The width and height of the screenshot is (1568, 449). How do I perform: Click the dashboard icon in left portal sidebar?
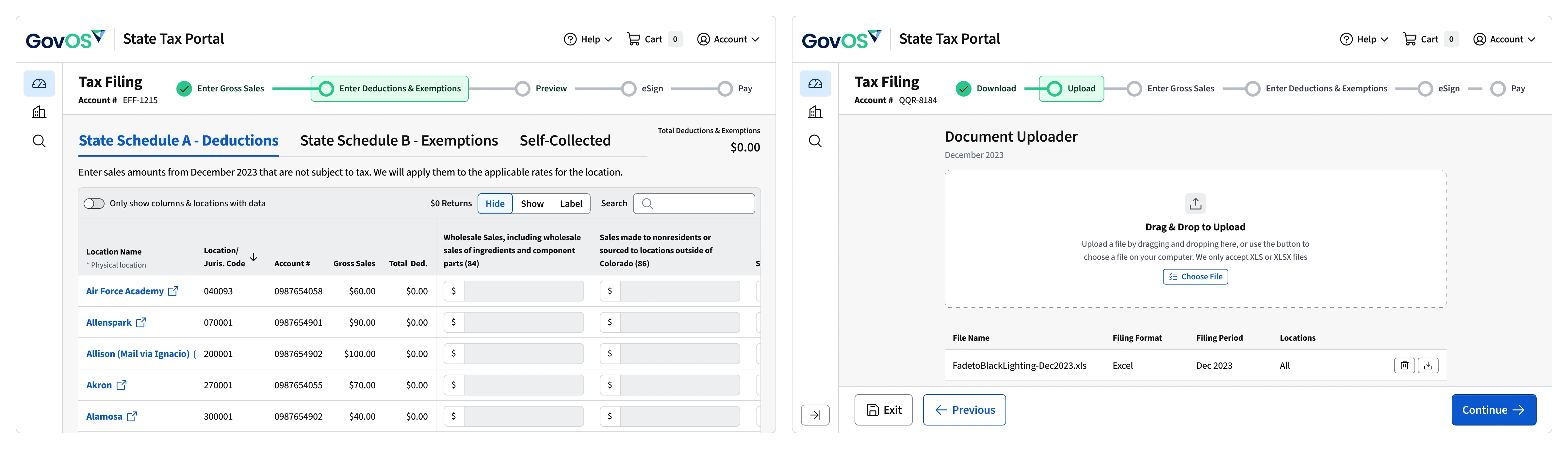click(x=39, y=83)
